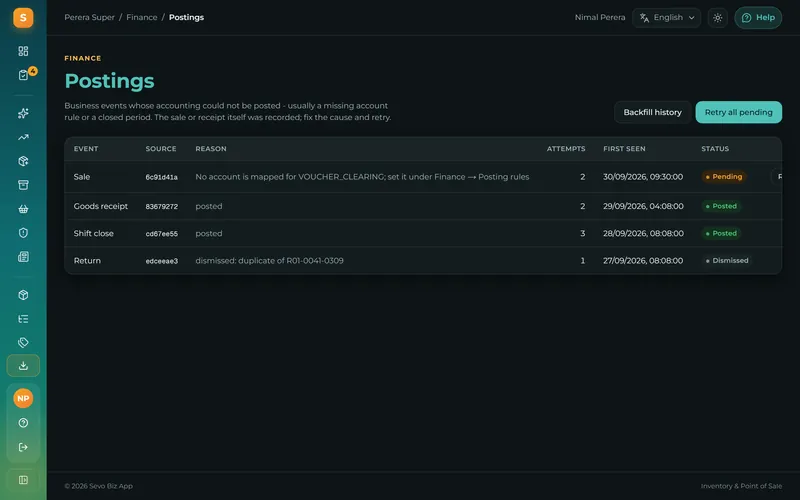This screenshot has height=500, width=800.
Task: Click the highlighted download tray icon
Action: point(23,365)
